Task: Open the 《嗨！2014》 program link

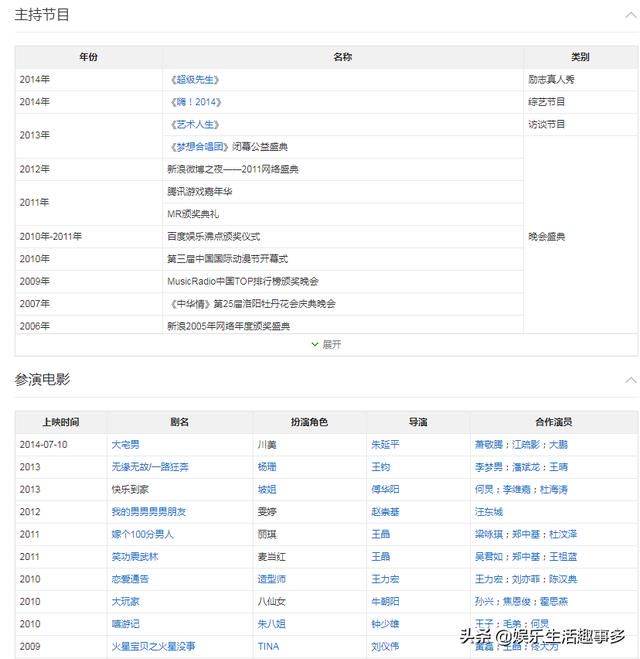Action: coord(195,102)
